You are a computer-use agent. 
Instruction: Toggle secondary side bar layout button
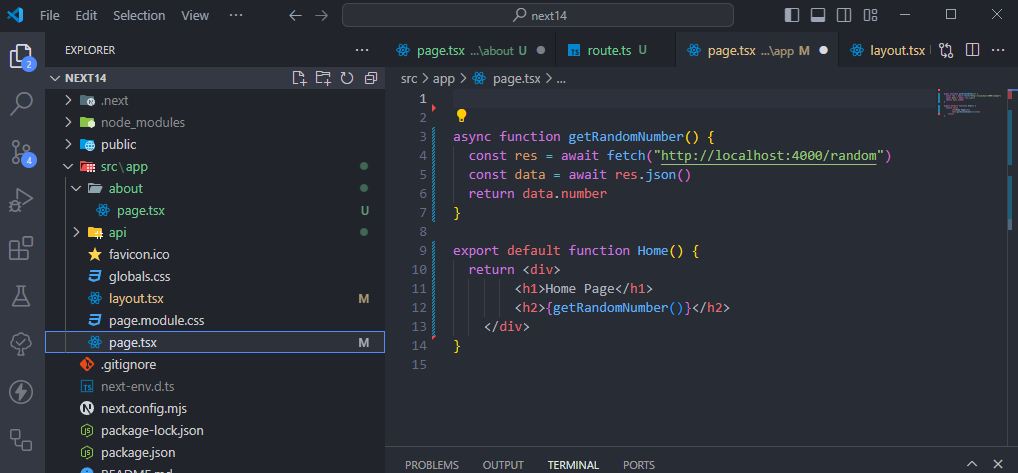click(x=843, y=15)
